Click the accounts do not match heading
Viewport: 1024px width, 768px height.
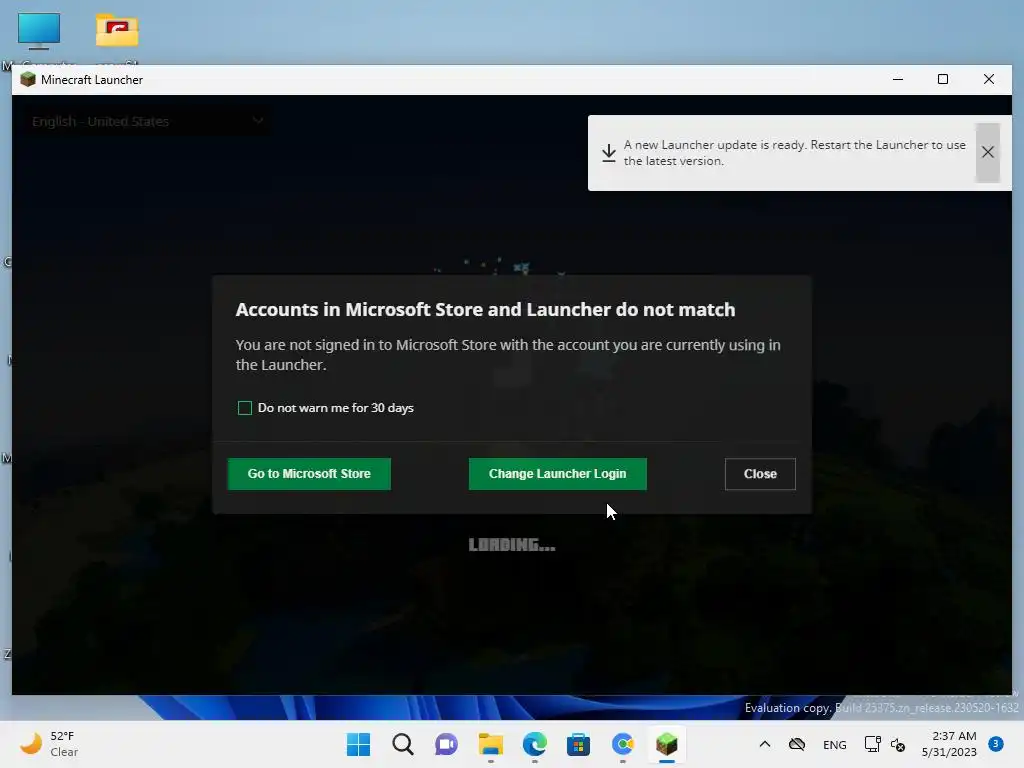coord(485,310)
